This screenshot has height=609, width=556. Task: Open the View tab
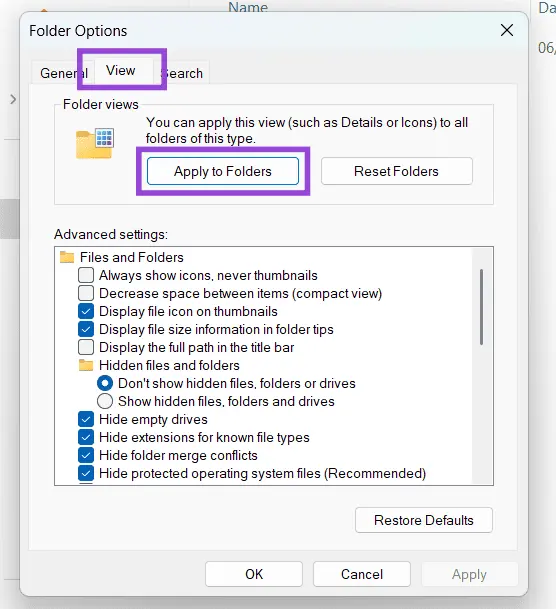pos(121,70)
